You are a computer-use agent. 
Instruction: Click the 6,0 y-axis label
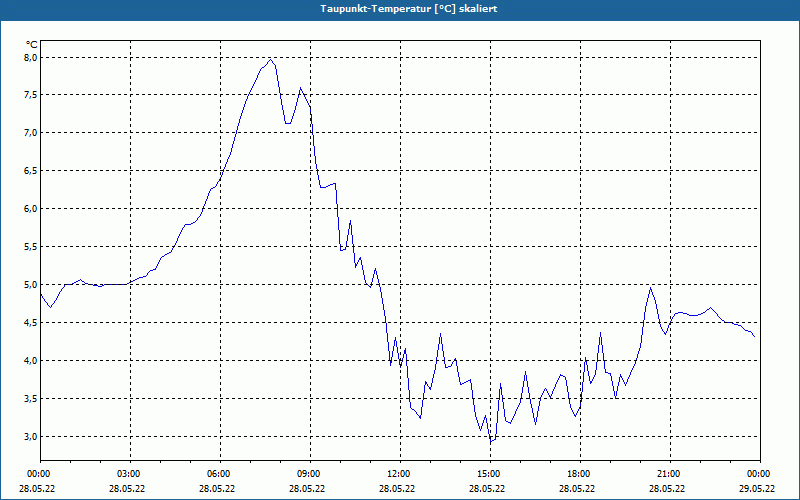click(31, 209)
